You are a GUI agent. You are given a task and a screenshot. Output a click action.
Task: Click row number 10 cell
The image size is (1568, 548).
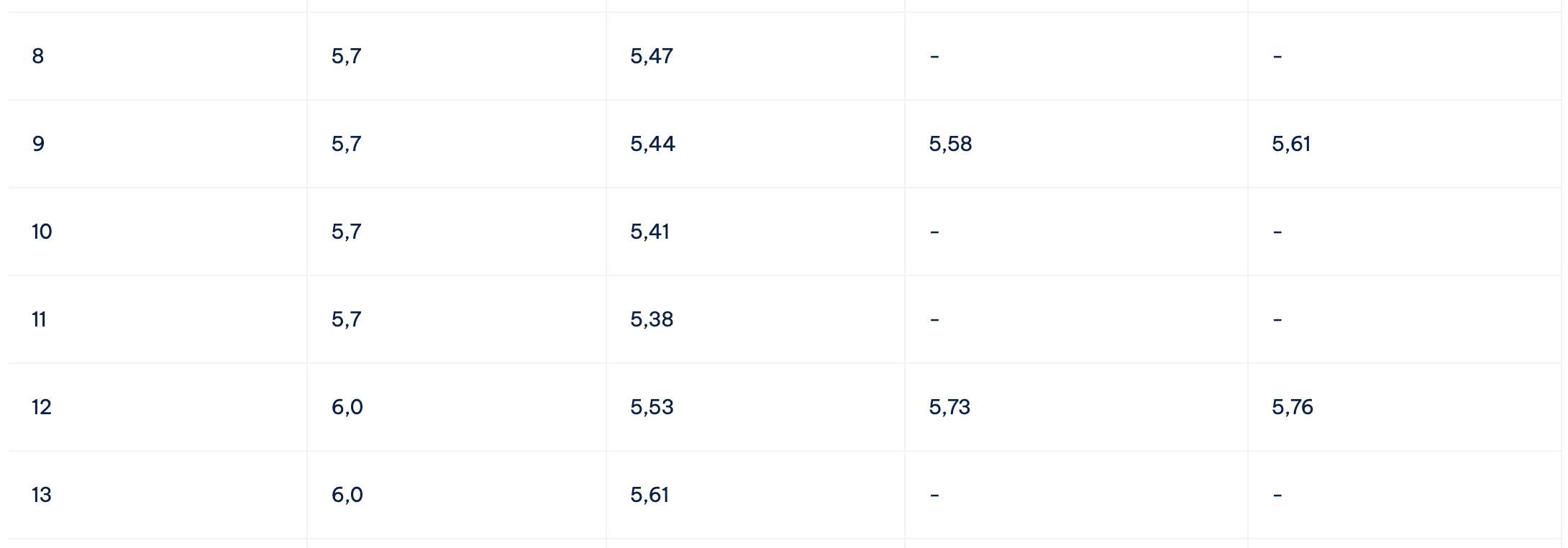[x=158, y=232]
